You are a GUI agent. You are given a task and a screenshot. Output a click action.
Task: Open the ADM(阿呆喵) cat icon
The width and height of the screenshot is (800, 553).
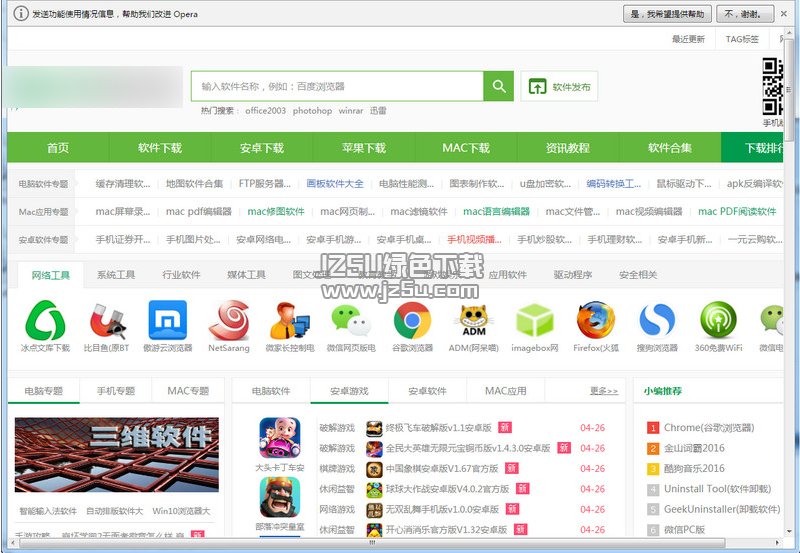click(473, 320)
